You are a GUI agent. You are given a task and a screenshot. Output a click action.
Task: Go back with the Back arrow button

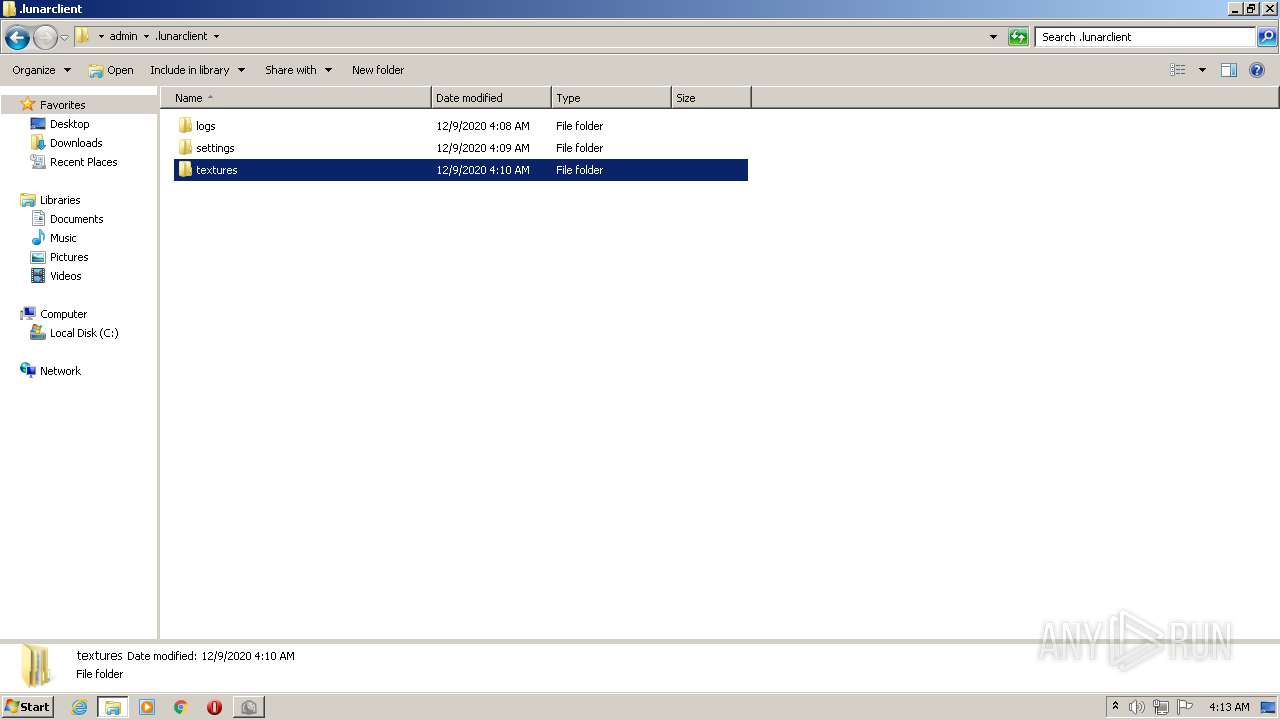17,37
